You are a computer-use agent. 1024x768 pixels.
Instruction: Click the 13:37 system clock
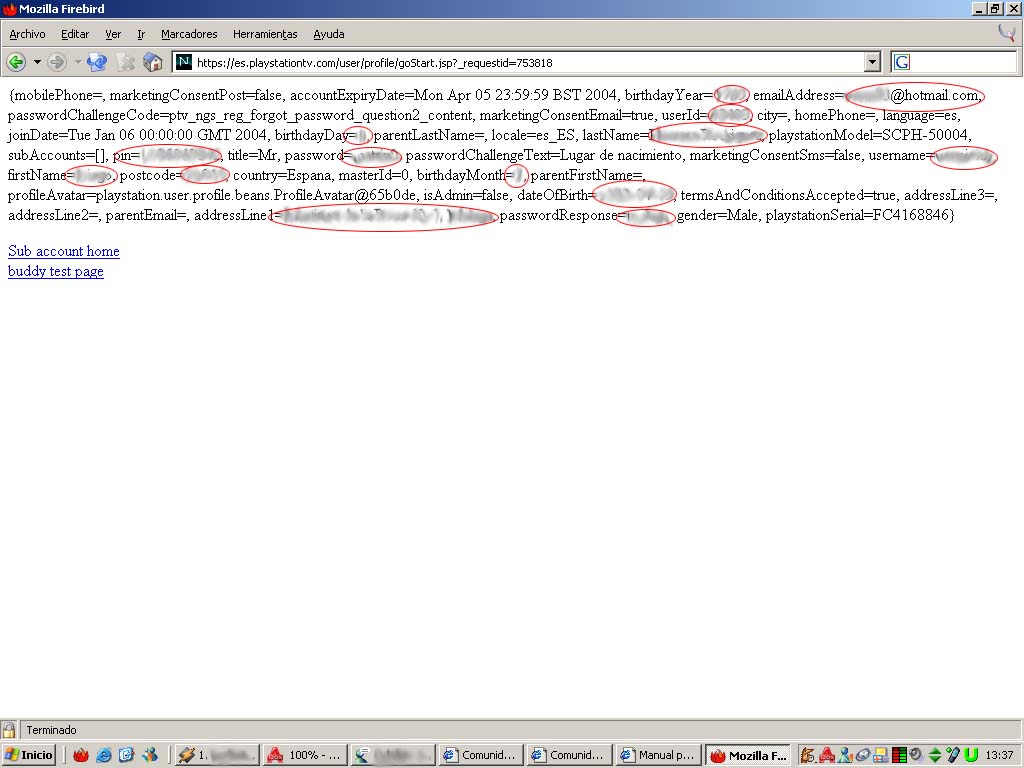click(999, 756)
